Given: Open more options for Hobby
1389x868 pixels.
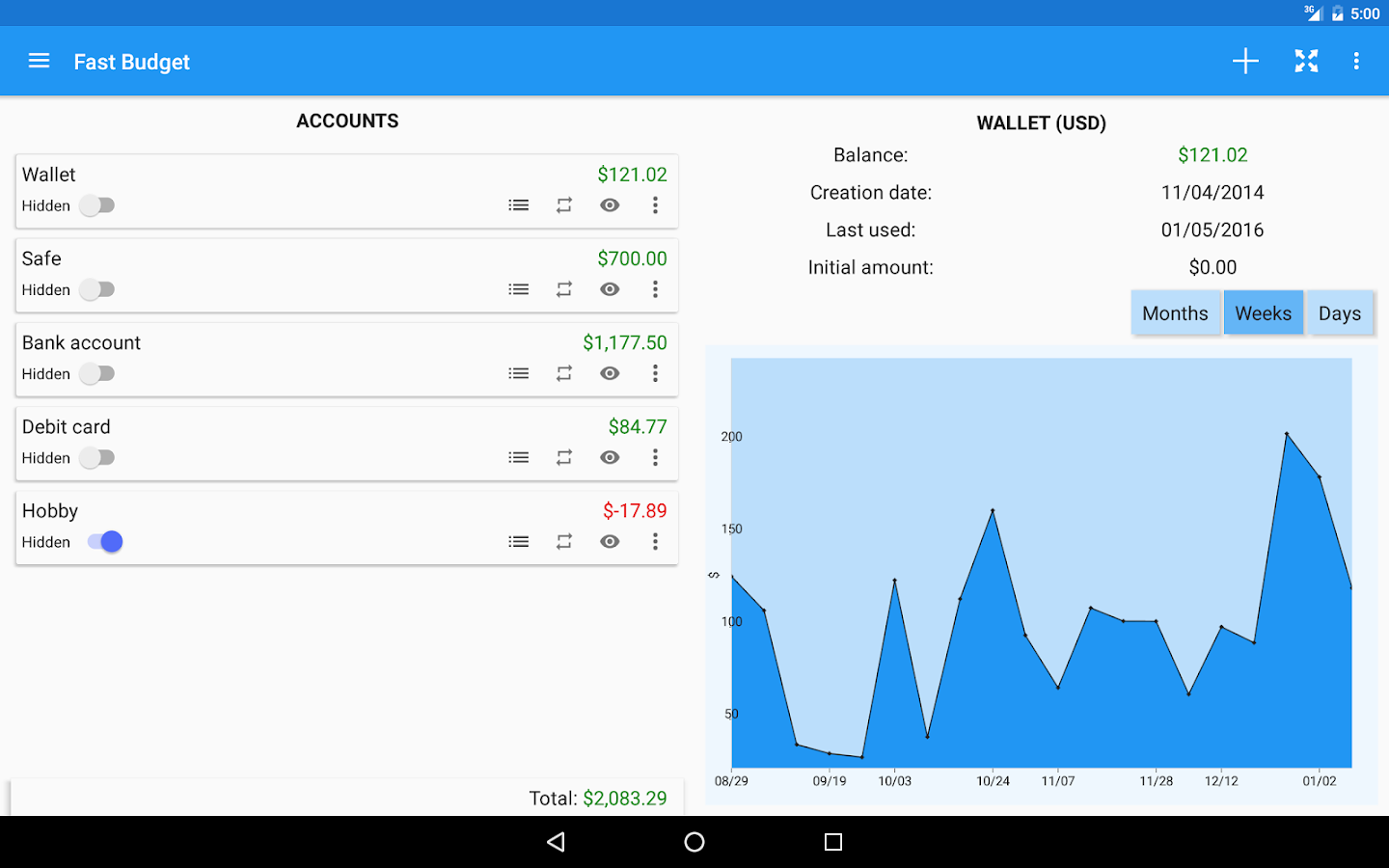Looking at the screenshot, I should click(655, 542).
